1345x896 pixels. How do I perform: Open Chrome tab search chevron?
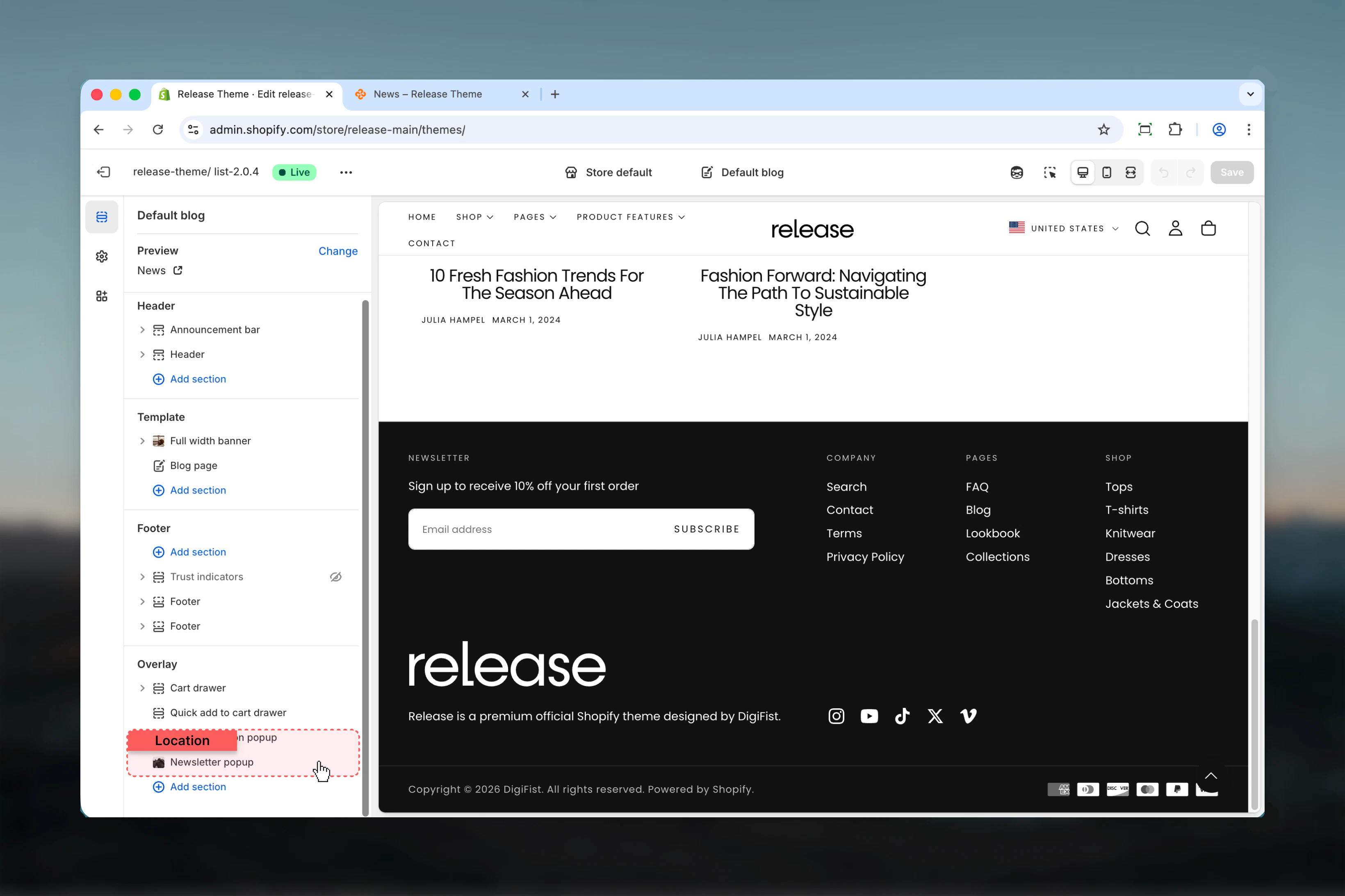[x=1250, y=94]
